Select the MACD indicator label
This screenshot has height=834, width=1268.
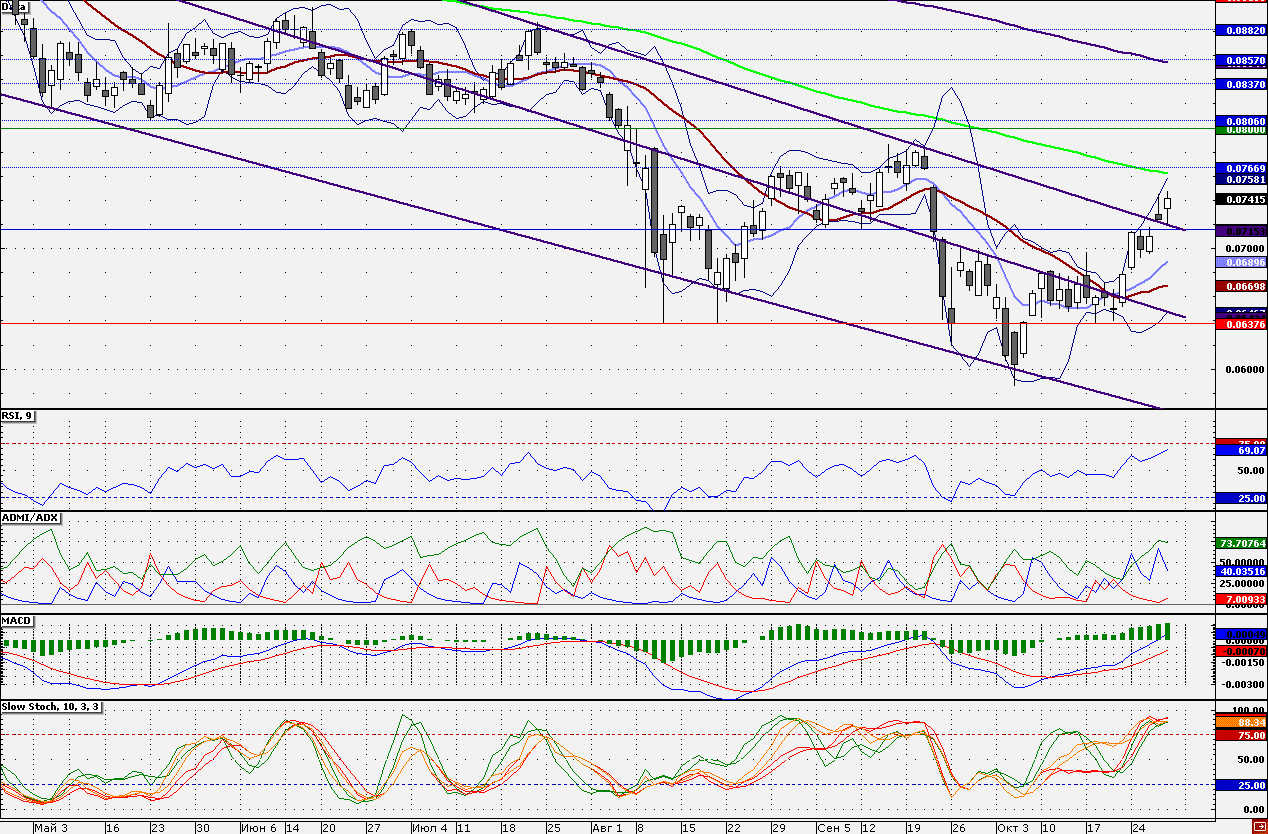tap(18, 621)
